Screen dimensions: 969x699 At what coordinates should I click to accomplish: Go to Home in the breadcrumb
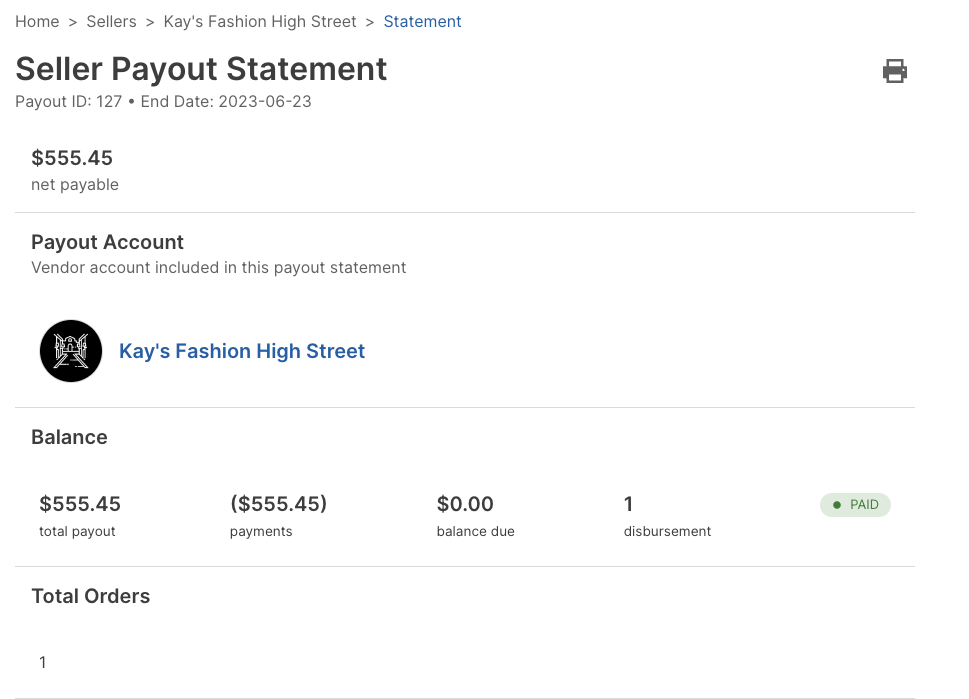(37, 21)
